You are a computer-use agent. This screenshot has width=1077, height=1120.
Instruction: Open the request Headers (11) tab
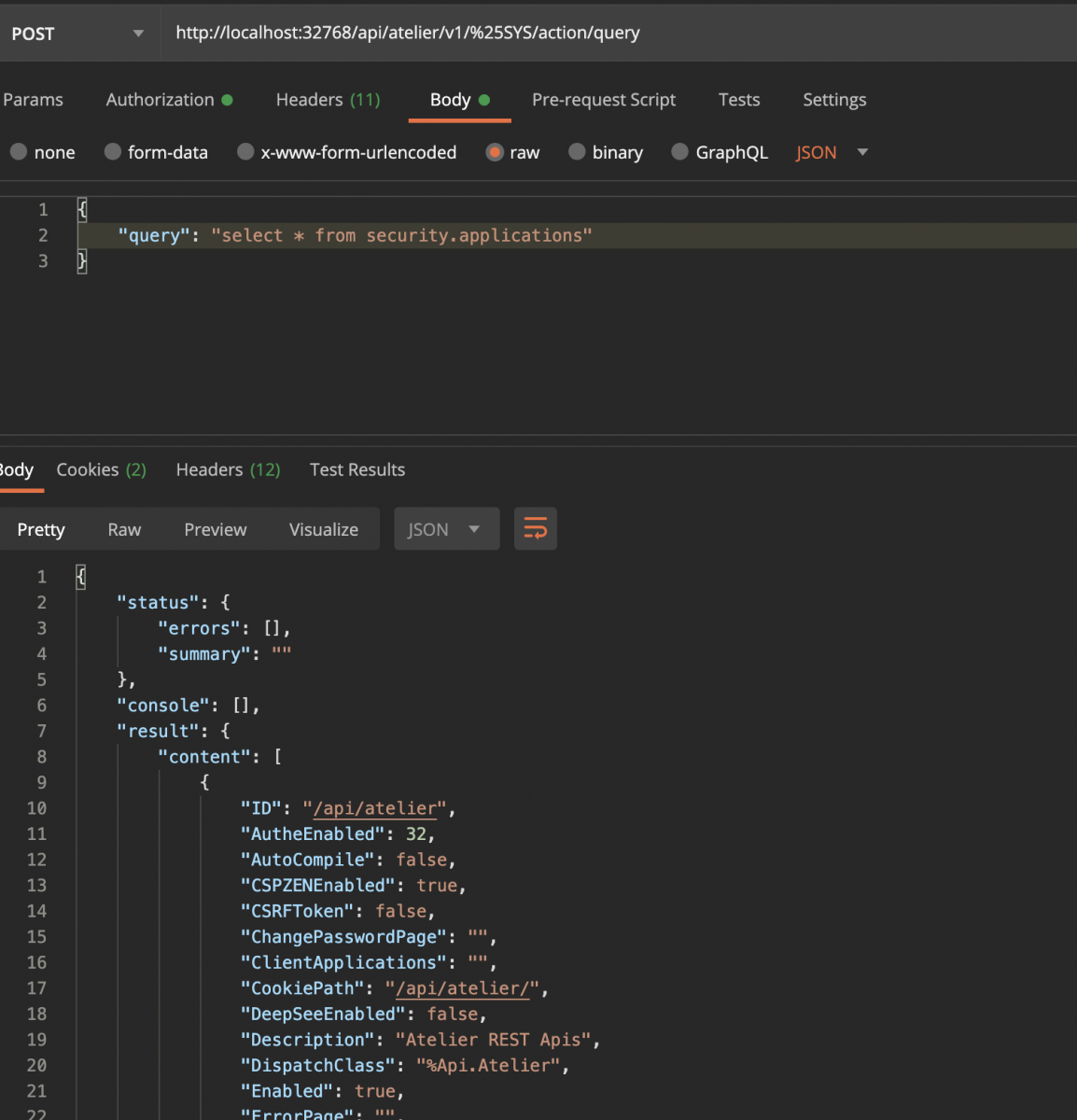pos(328,100)
